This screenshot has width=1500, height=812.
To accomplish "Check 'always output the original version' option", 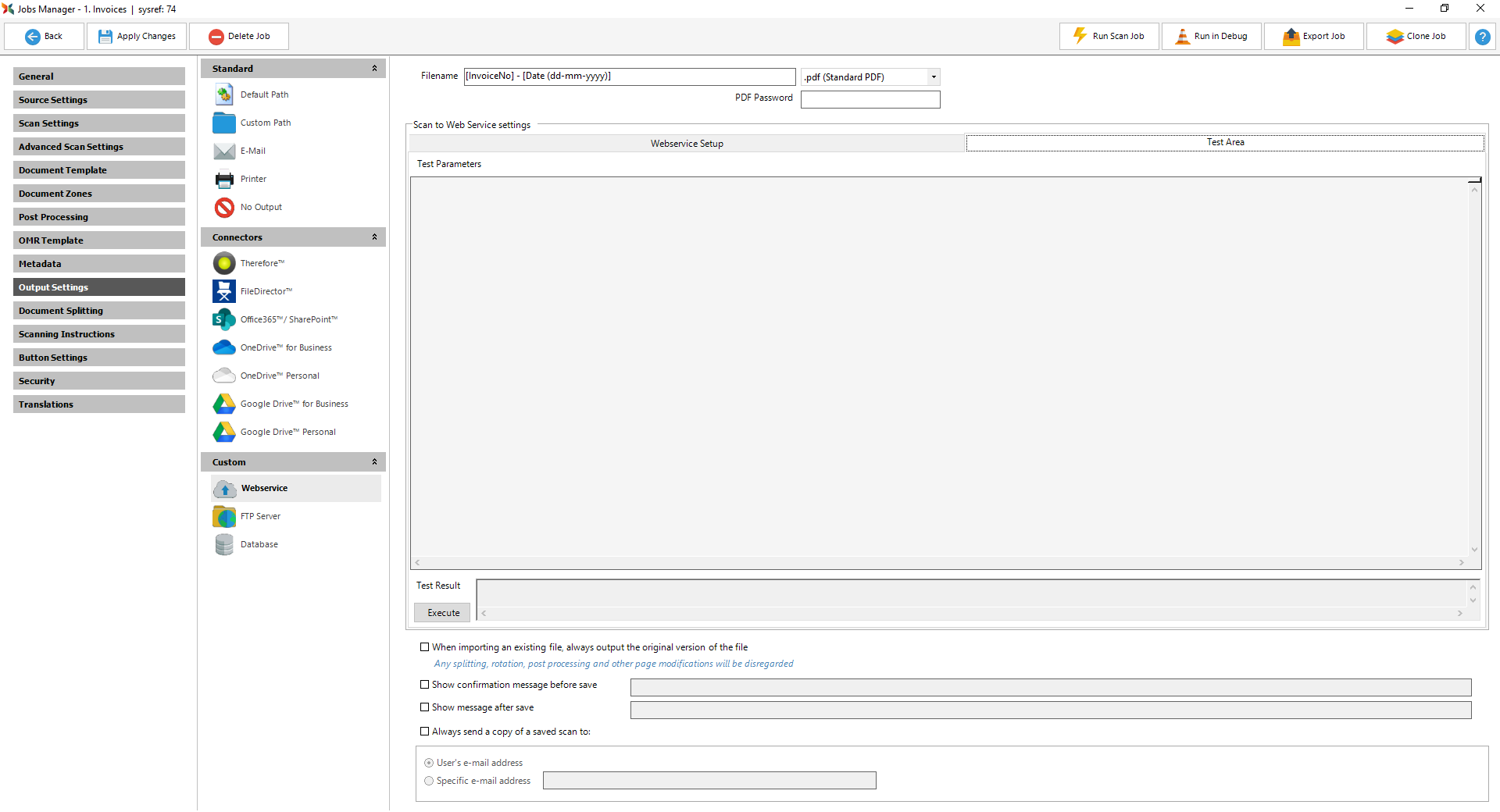I will [x=425, y=647].
